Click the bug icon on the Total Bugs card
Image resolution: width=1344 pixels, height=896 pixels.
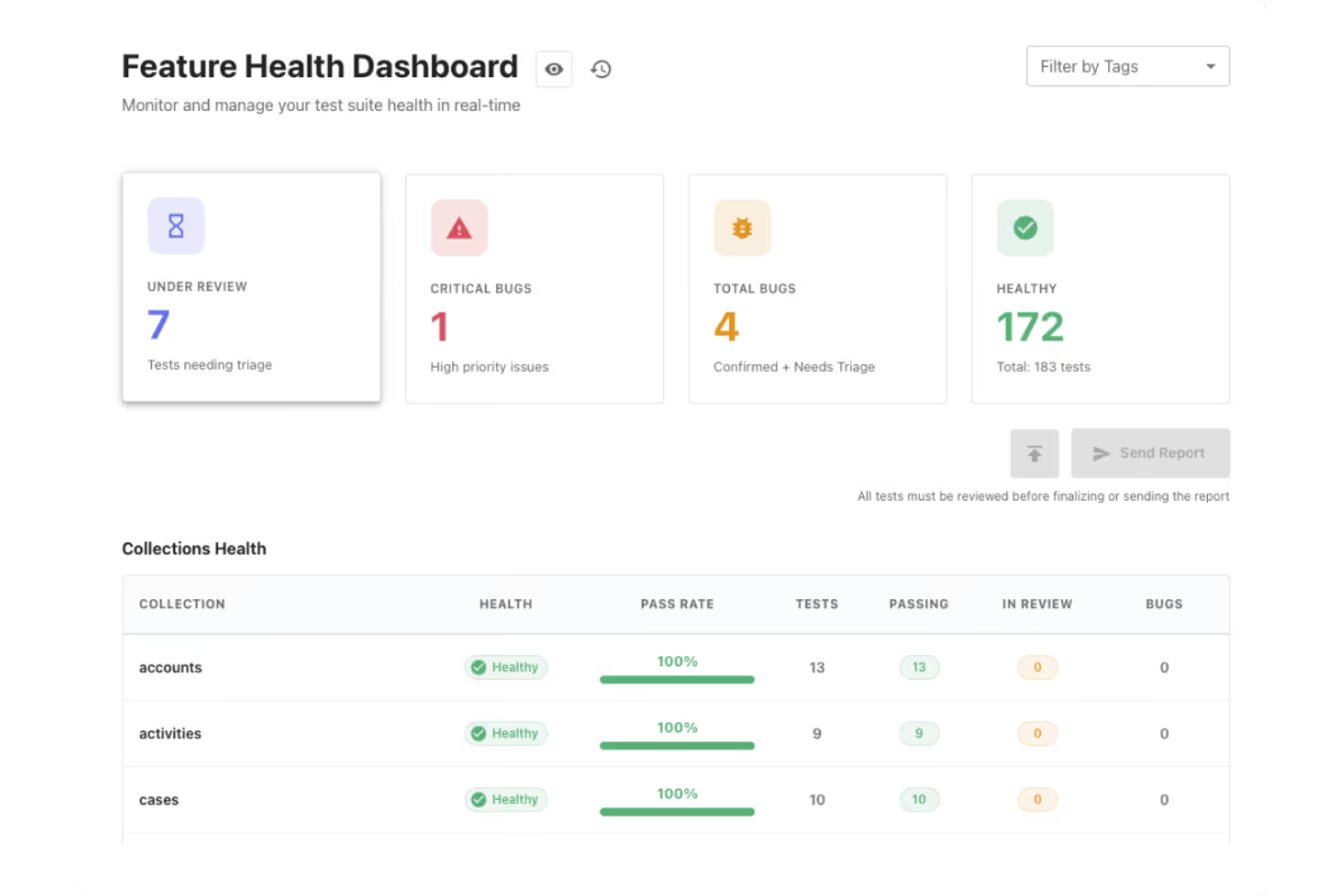pos(742,228)
